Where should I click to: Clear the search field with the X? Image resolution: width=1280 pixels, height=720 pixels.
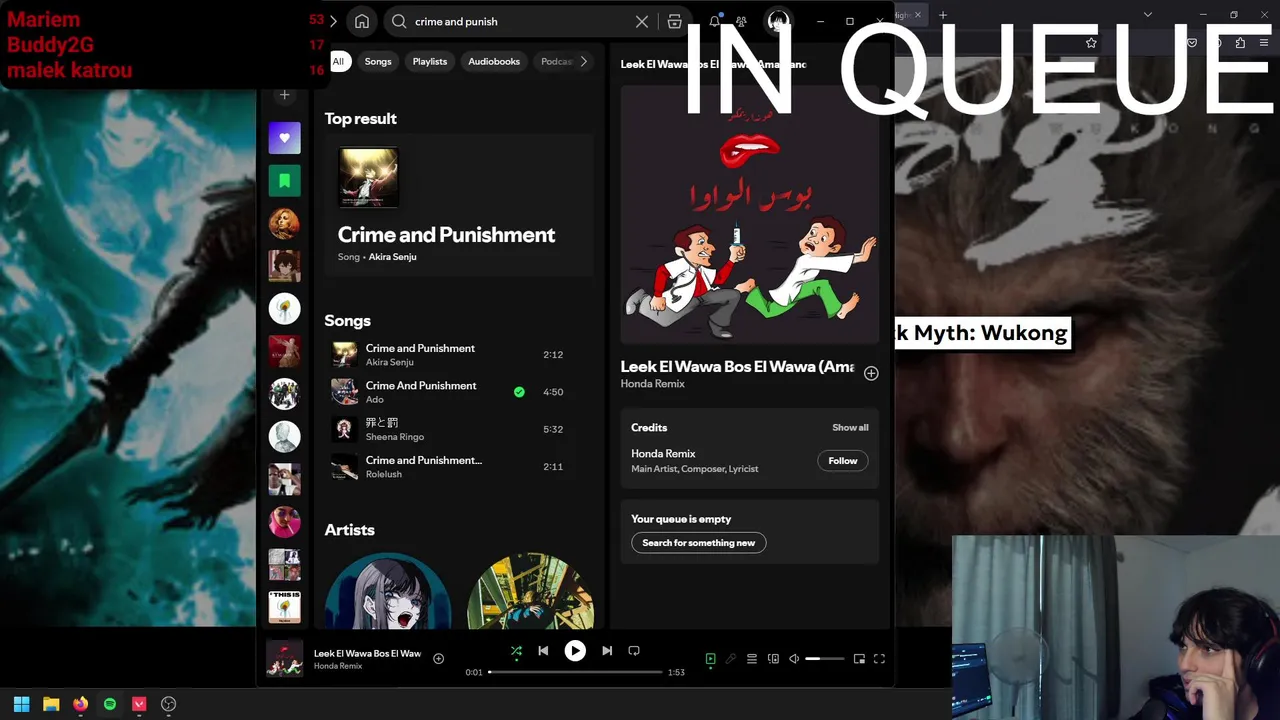[642, 21]
